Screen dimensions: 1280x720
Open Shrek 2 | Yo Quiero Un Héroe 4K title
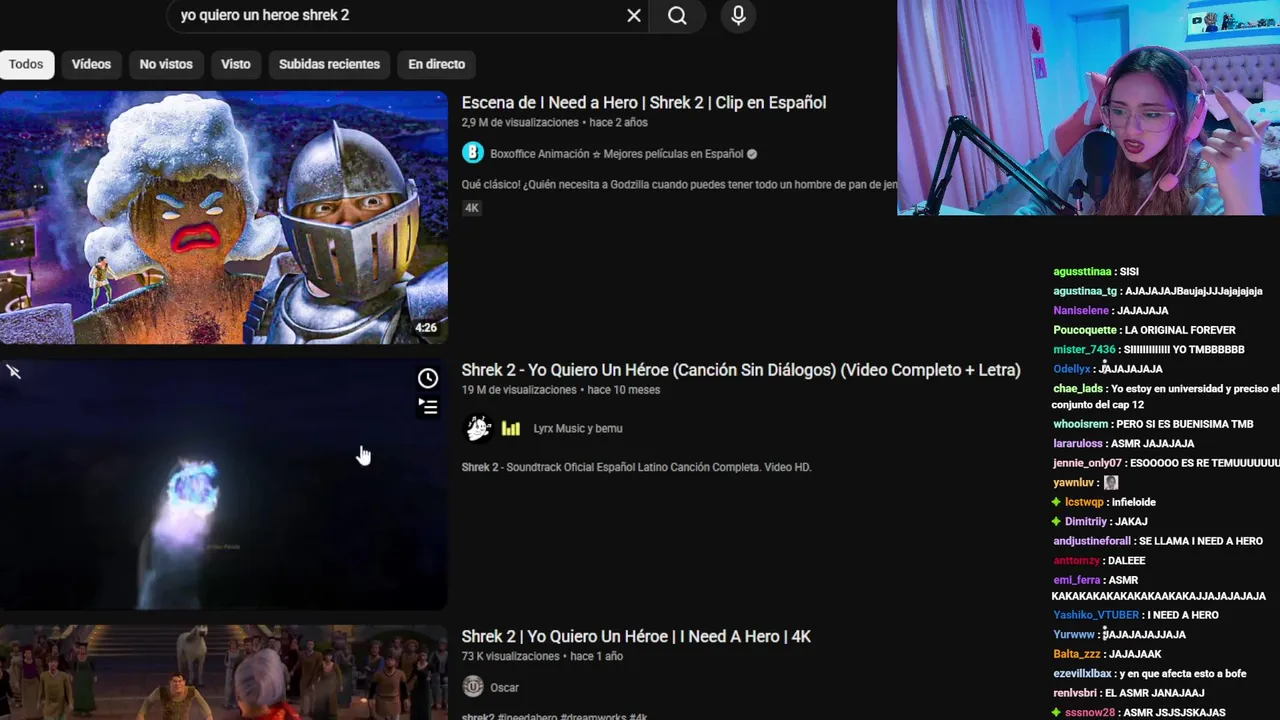[x=636, y=636]
